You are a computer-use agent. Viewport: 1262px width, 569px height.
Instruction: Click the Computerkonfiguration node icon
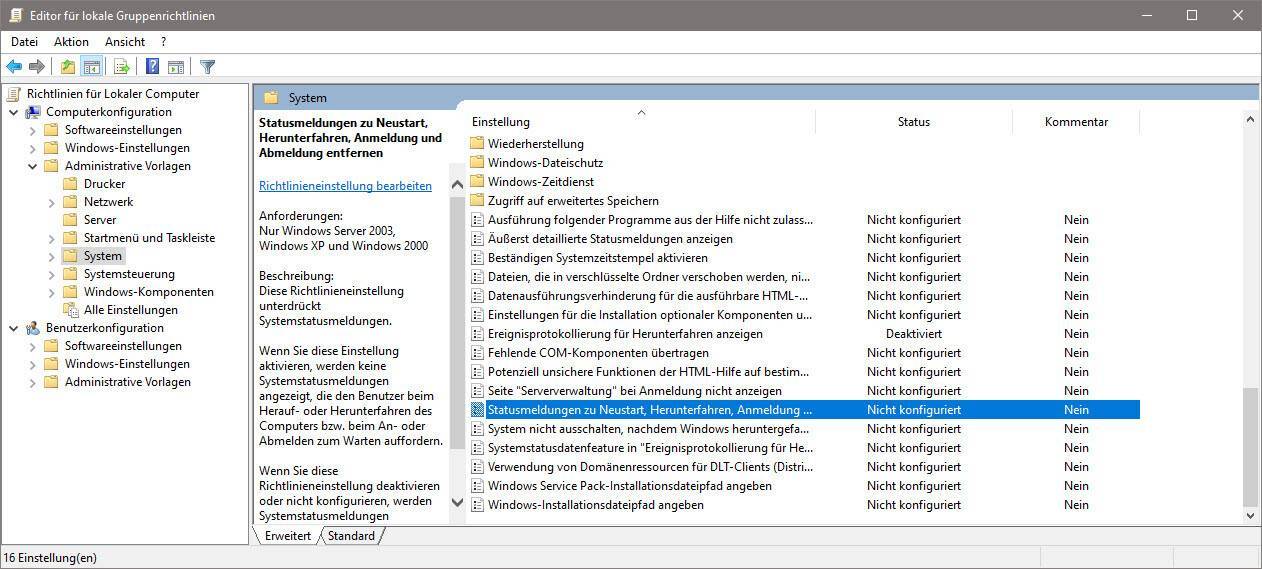(x=33, y=112)
